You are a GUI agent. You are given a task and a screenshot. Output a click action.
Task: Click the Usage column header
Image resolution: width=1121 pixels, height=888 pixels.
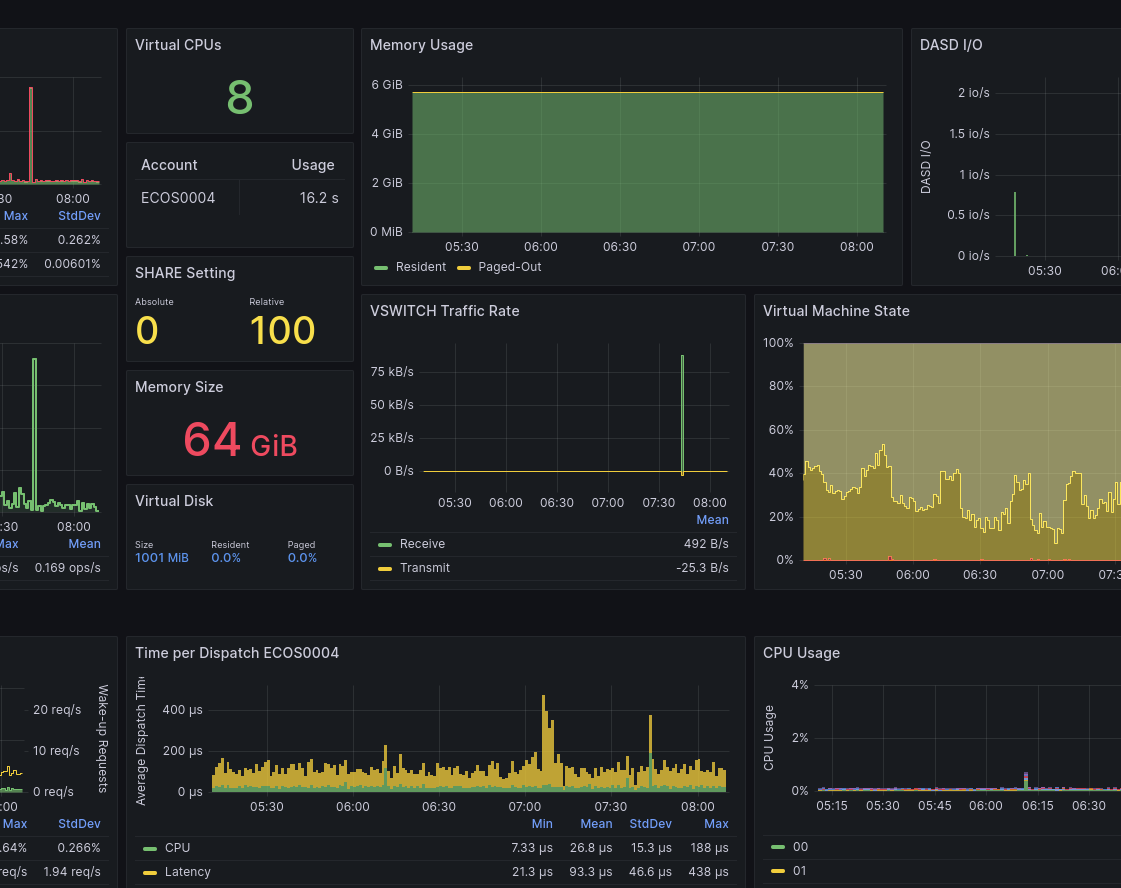pyautogui.click(x=312, y=165)
